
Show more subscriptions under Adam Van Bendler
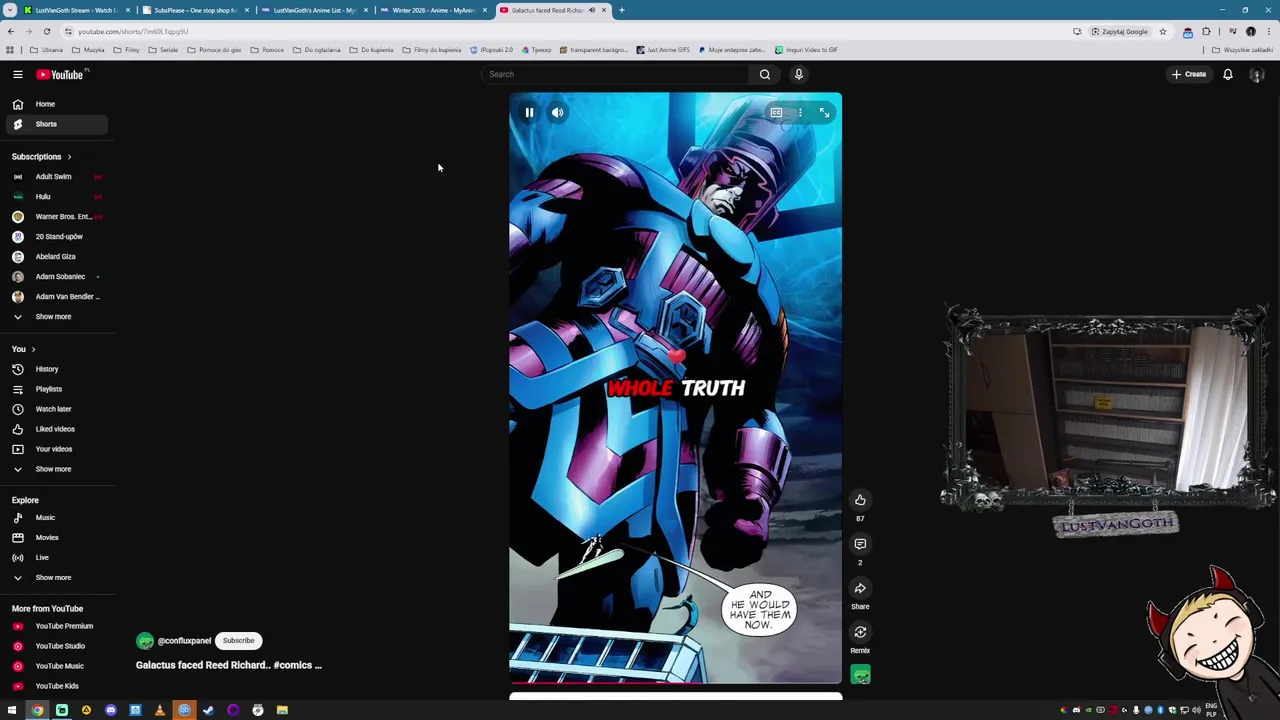click(x=56, y=317)
